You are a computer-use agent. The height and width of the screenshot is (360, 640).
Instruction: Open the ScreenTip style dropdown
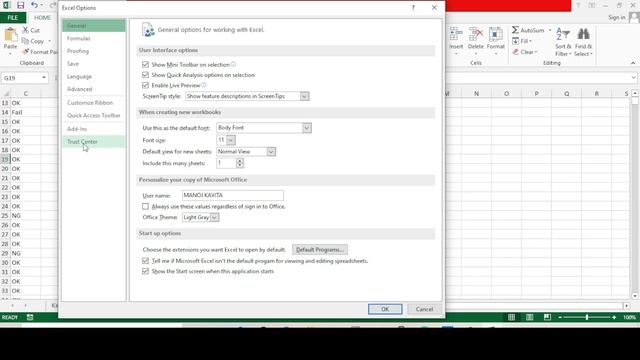304,96
